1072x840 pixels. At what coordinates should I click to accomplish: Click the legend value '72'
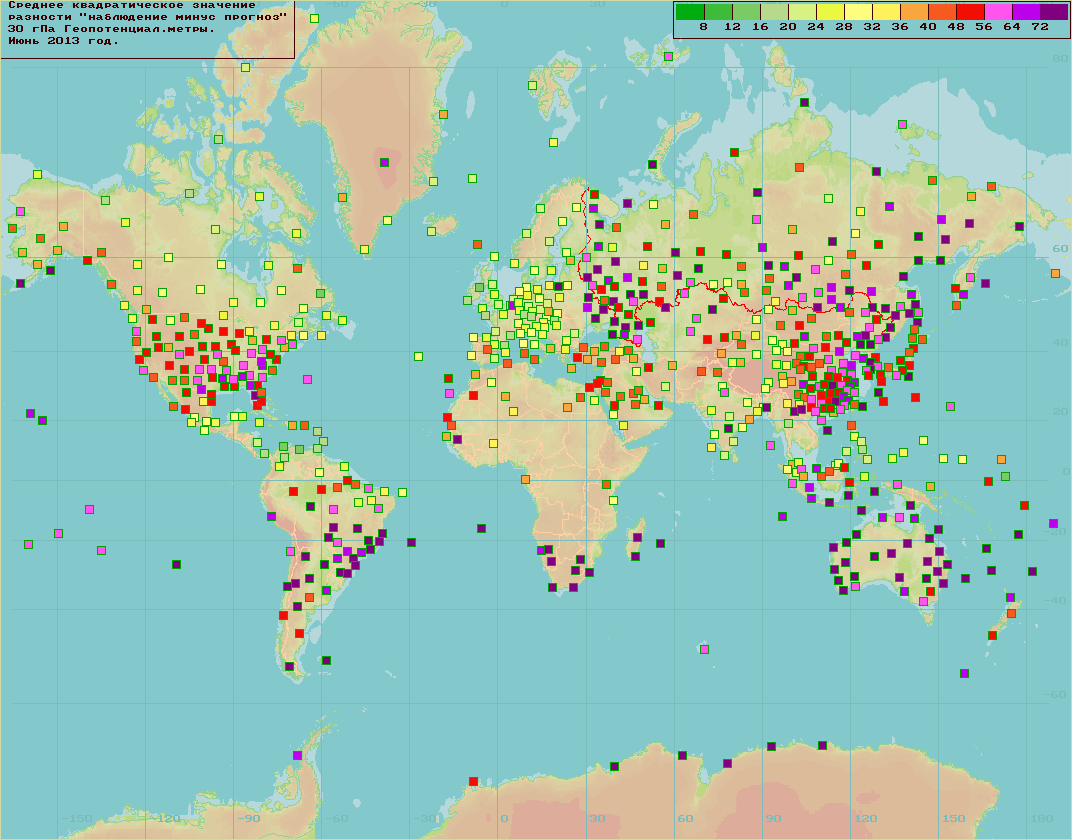pos(1040,27)
